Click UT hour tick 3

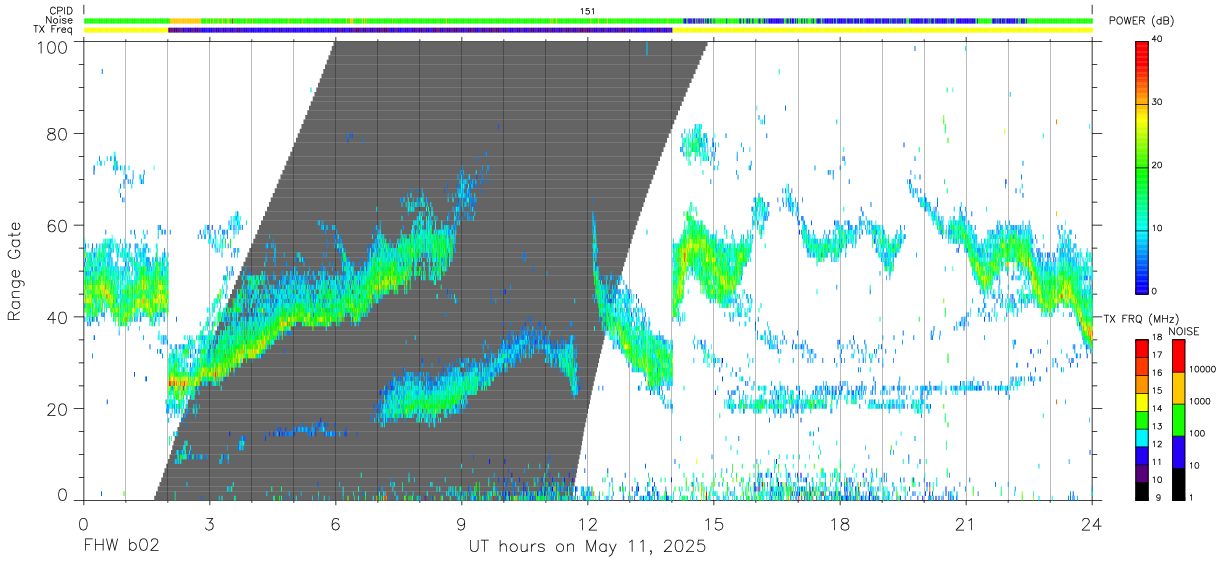click(x=210, y=523)
